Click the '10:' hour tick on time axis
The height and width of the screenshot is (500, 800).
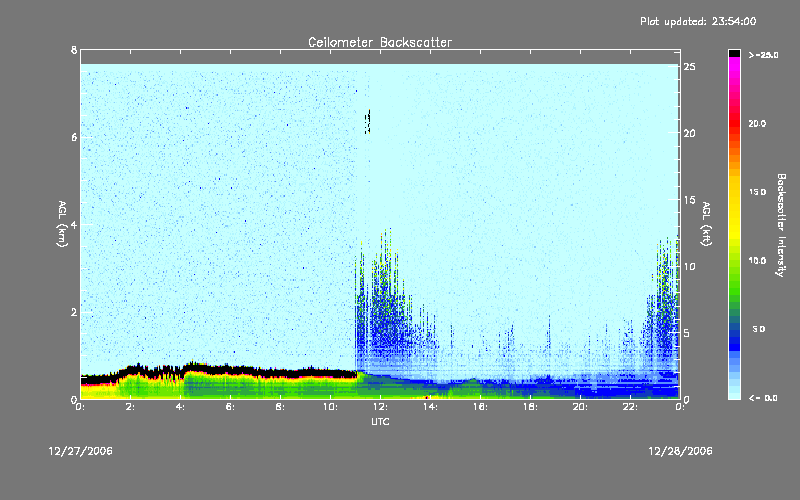coord(330,407)
